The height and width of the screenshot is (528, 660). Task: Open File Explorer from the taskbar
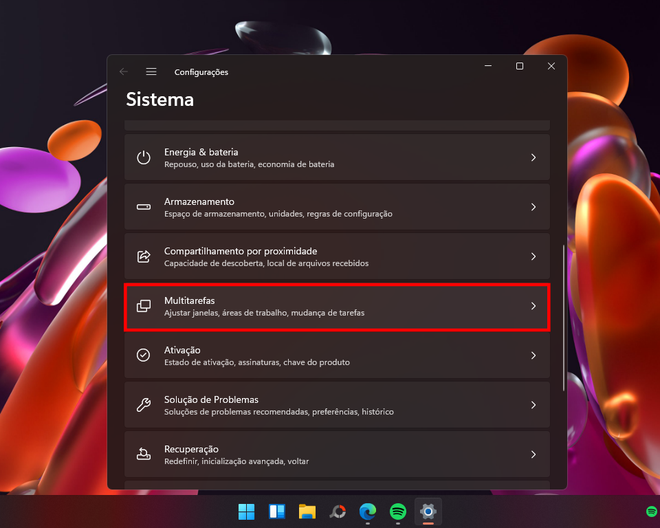coord(307,512)
